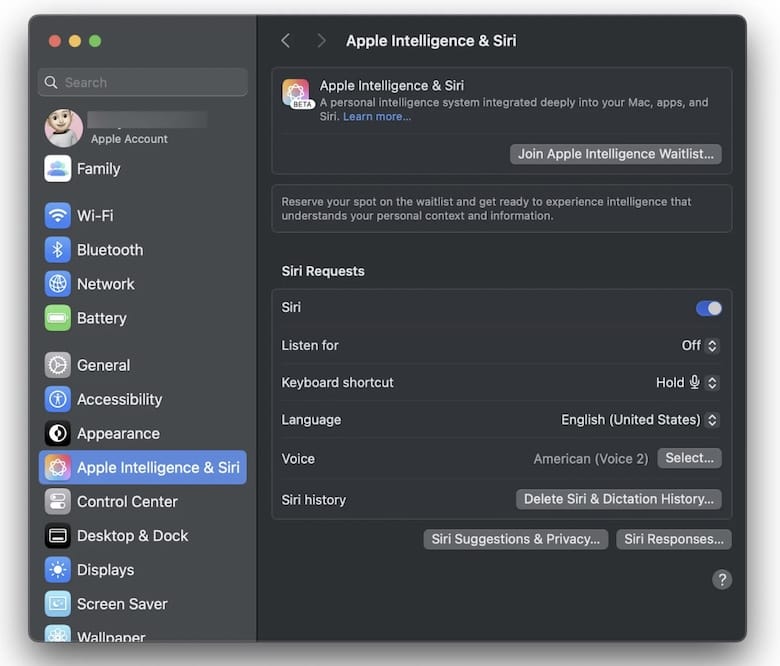Close the window with the red button
The height and width of the screenshot is (666, 780).
(x=55, y=41)
